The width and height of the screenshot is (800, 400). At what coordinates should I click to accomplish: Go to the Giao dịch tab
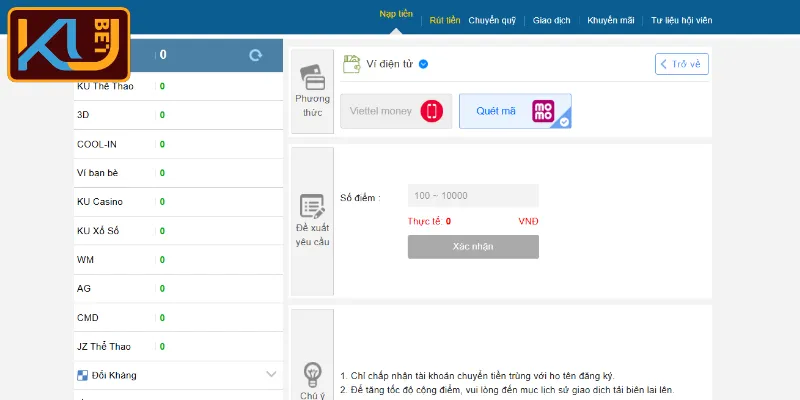[x=552, y=20]
